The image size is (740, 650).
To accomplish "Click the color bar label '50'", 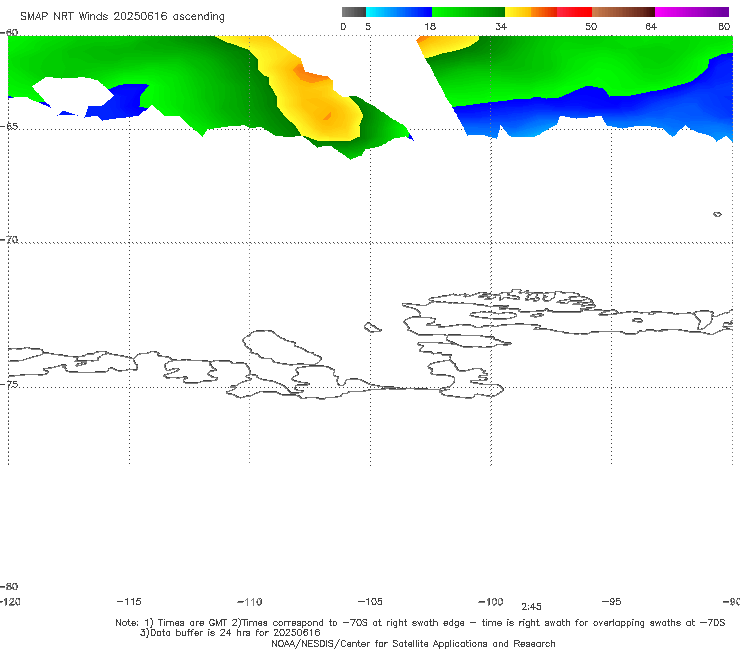I will [x=591, y=26].
